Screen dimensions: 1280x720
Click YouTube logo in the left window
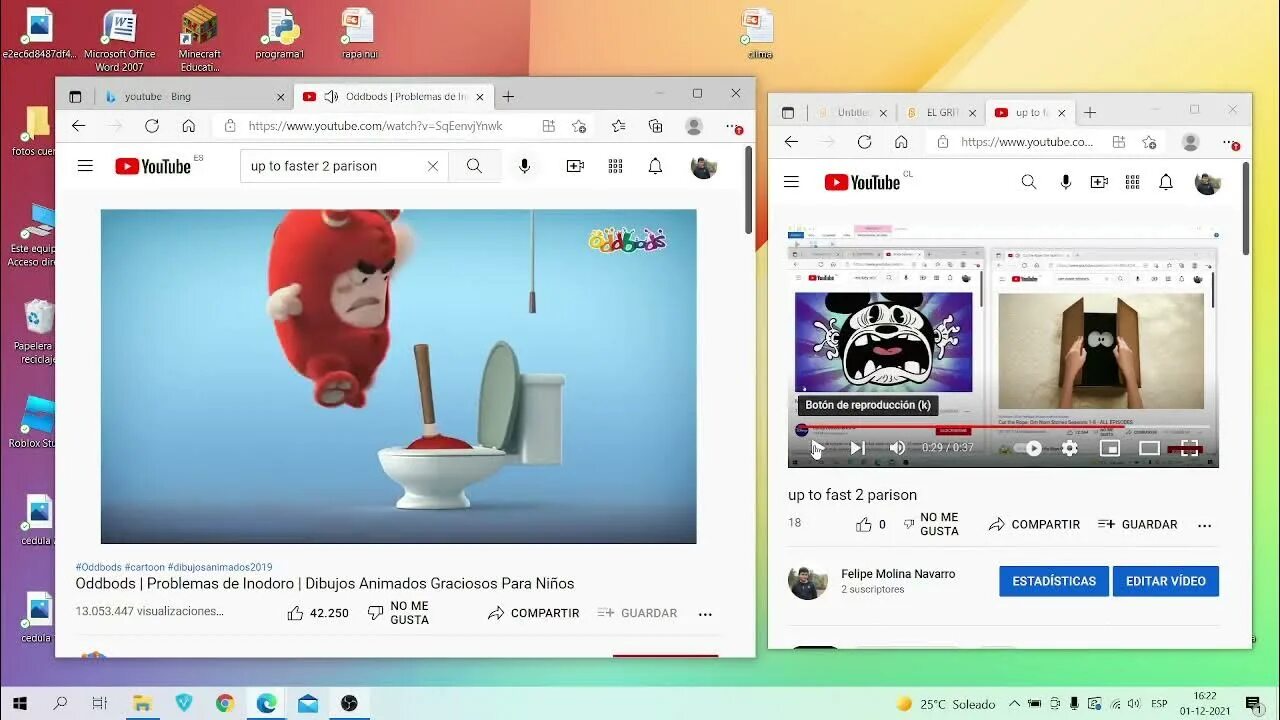pyautogui.click(x=153, y=166)
